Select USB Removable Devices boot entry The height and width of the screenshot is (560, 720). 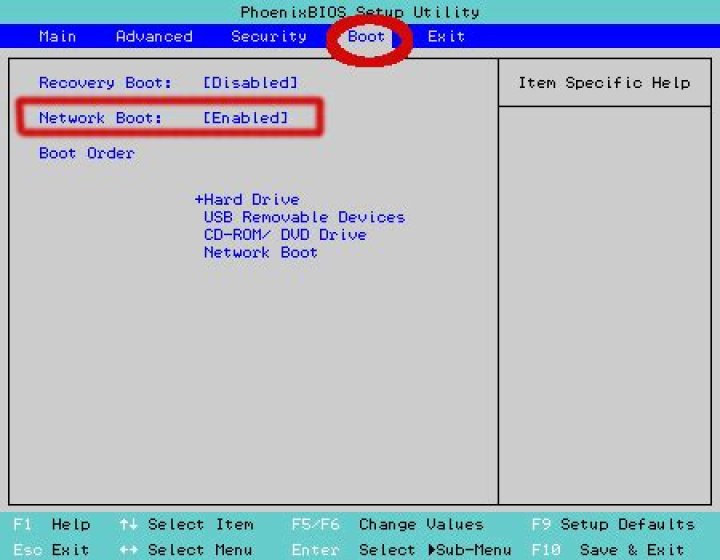click(x=304, y=217)
